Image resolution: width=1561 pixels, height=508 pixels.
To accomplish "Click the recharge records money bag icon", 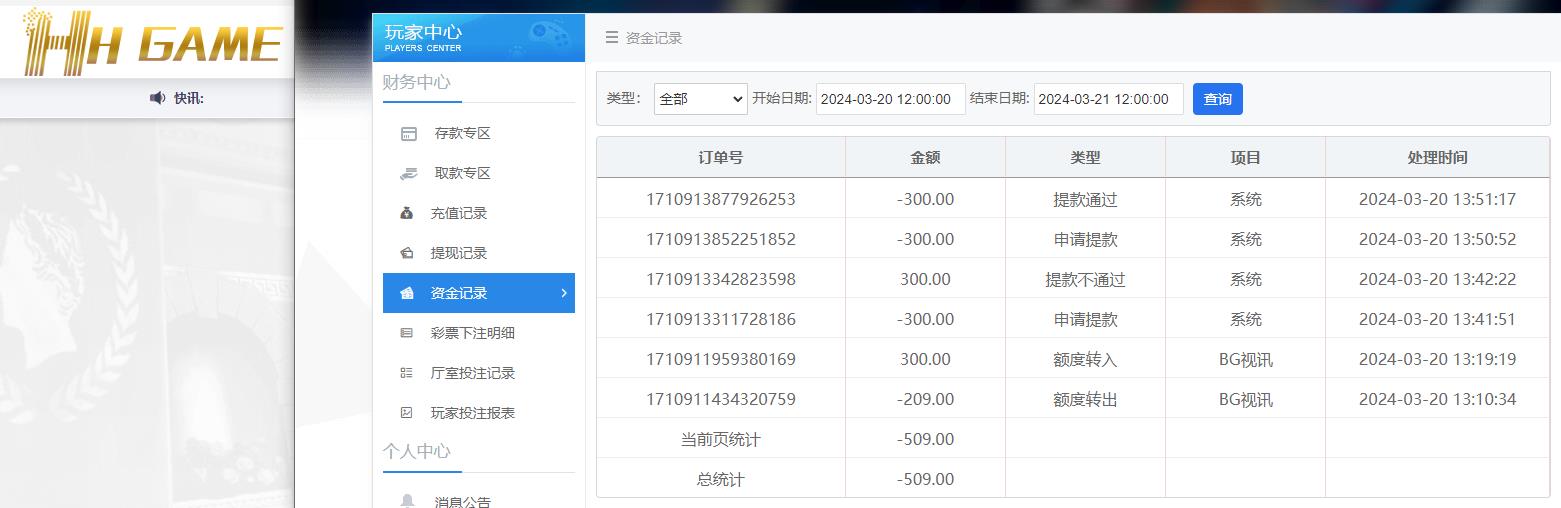I will [407, 213].
